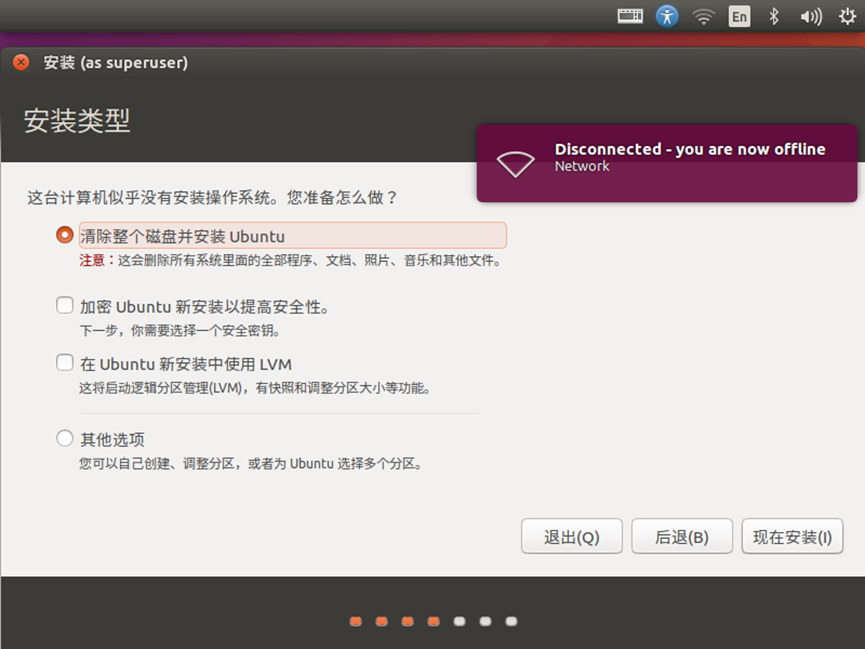This screenshot has height=649, width=865.
Task: Click the 退出(Q) button
Action: coord(572,536)
